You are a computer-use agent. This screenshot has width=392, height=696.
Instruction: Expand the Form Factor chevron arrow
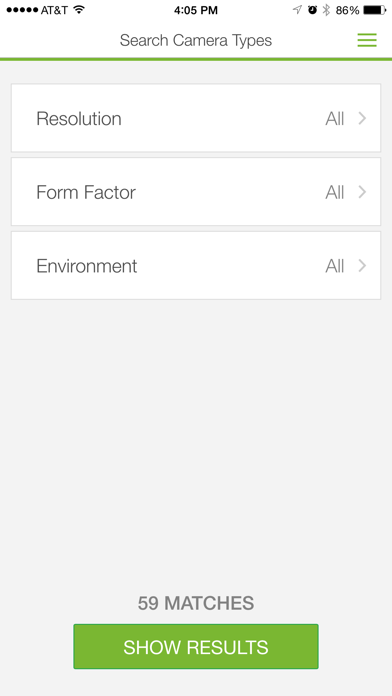tap(362, 192)
